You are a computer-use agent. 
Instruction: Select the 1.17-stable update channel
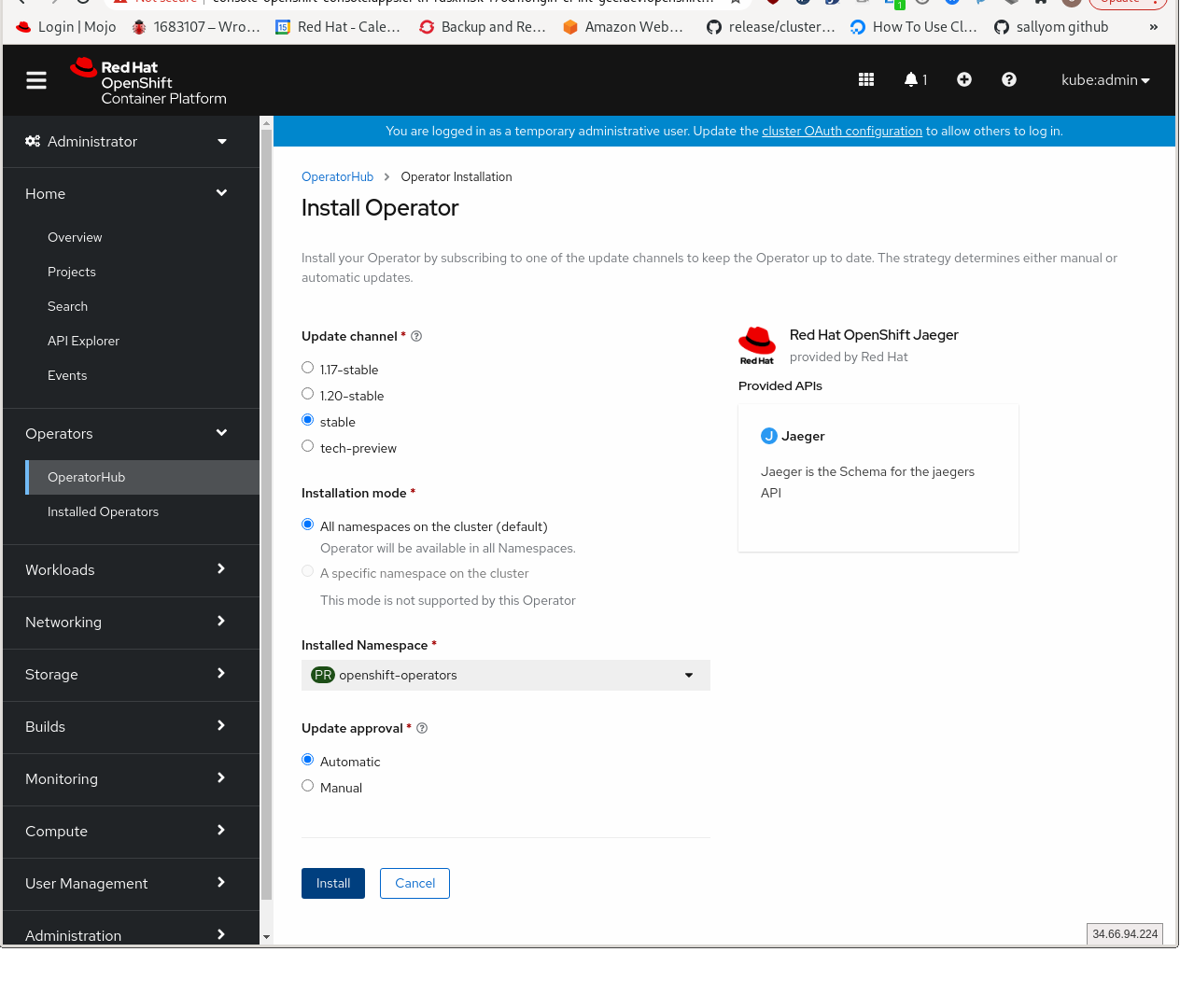308,368
